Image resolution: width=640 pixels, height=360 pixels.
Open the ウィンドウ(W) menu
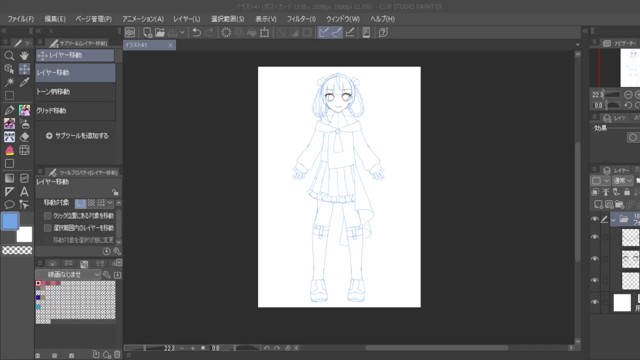pos(343,19)
